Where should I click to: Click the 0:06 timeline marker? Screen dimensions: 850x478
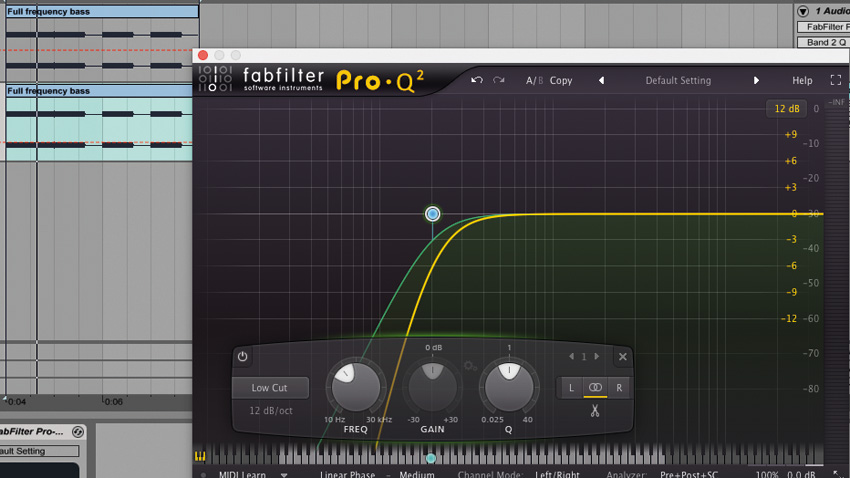click(113, 402)
